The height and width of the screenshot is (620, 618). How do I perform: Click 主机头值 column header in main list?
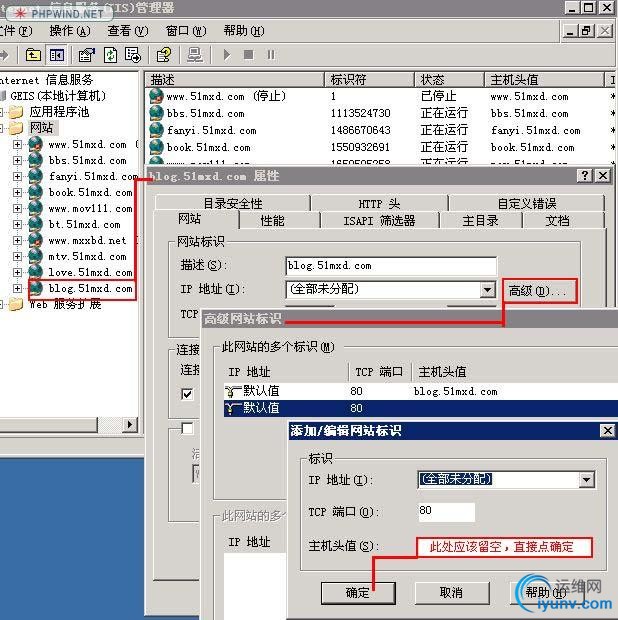coord(544,80)
